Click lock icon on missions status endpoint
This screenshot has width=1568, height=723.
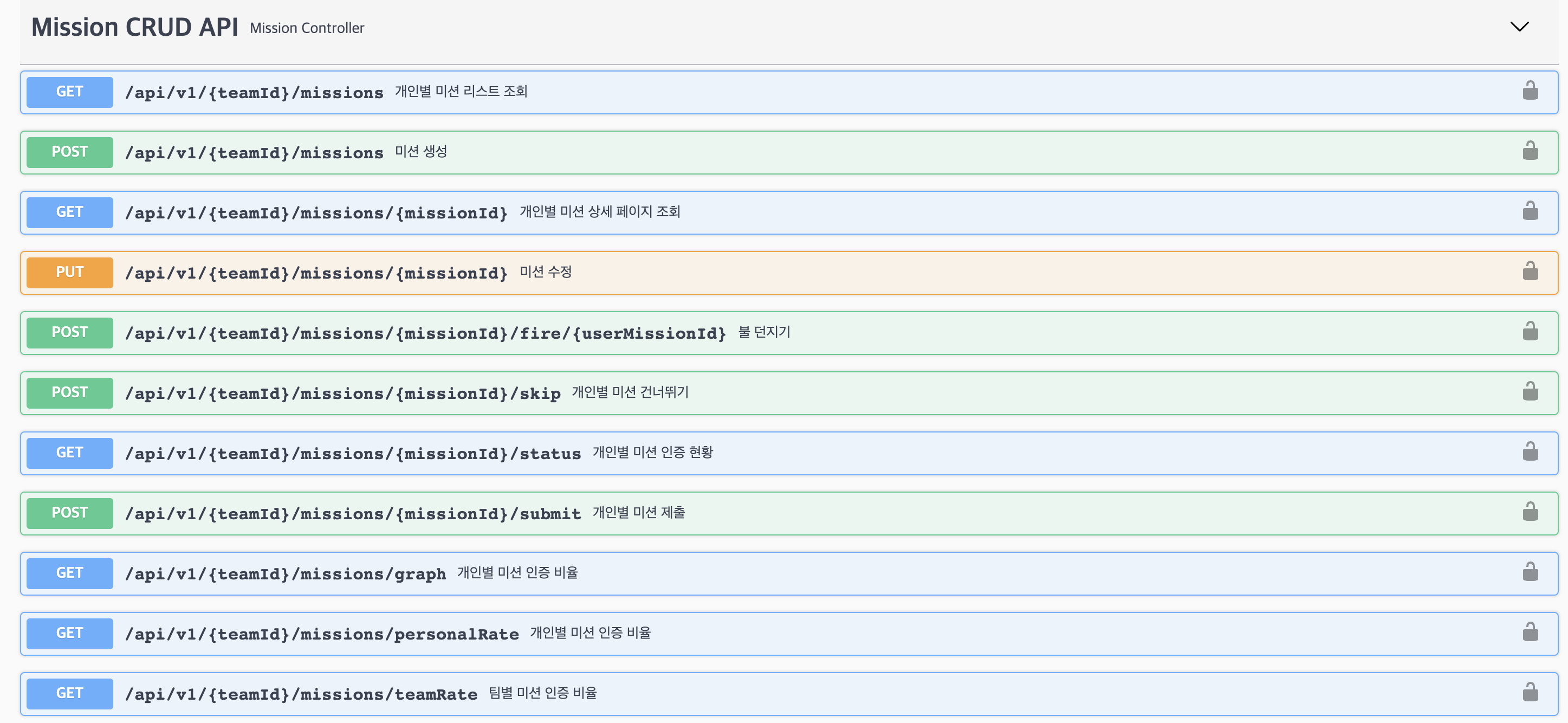point(1530,453)
